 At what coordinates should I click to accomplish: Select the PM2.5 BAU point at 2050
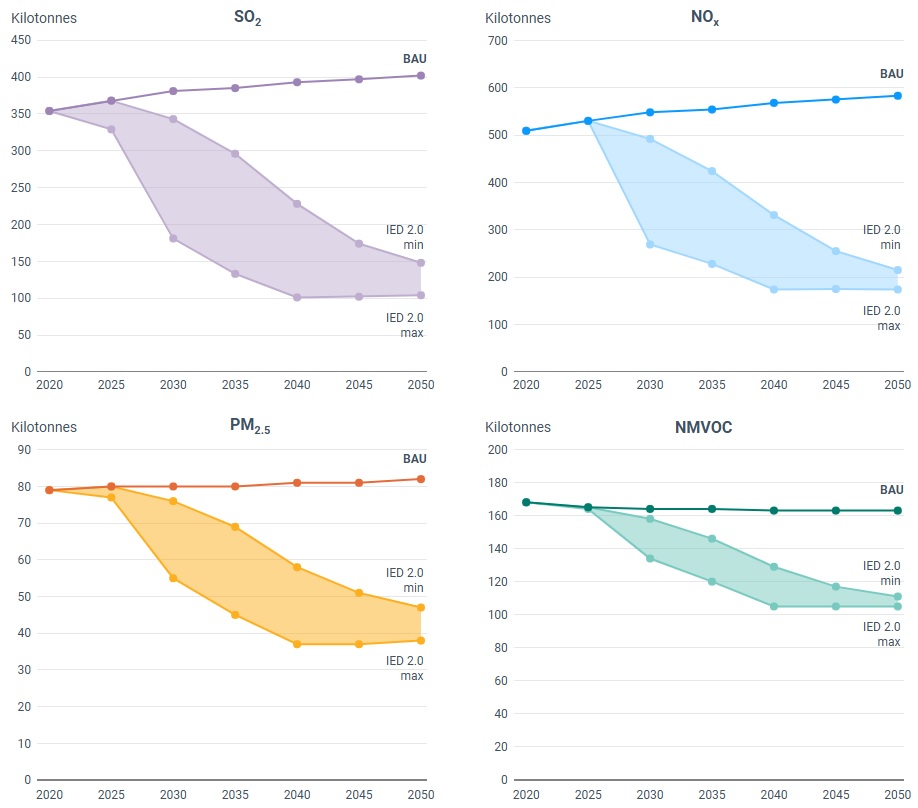[x=421, y=479]
